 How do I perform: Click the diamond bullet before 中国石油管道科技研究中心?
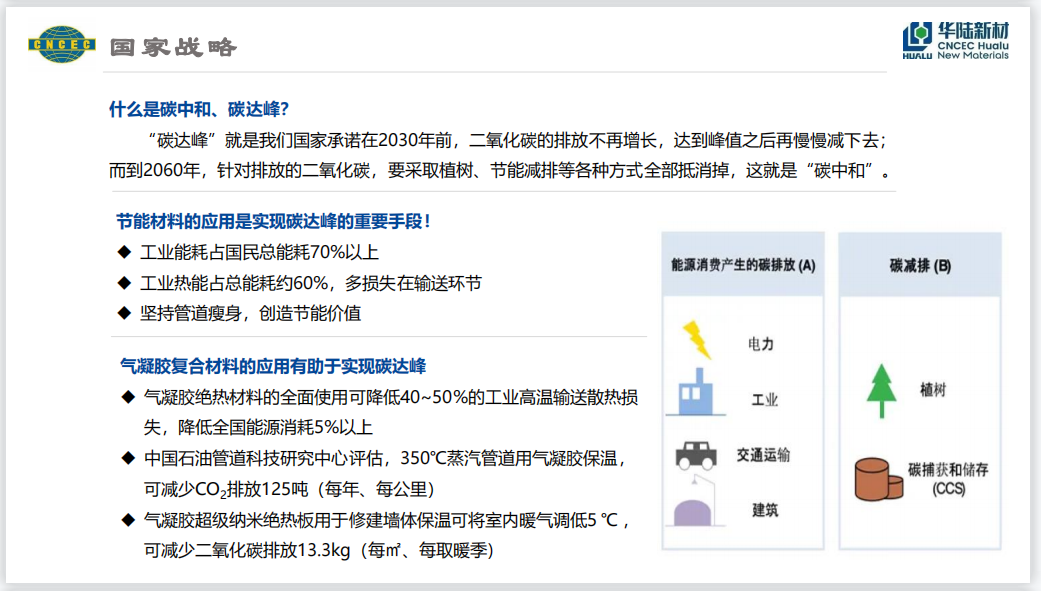pyautogui.click(x=128, y=459)
